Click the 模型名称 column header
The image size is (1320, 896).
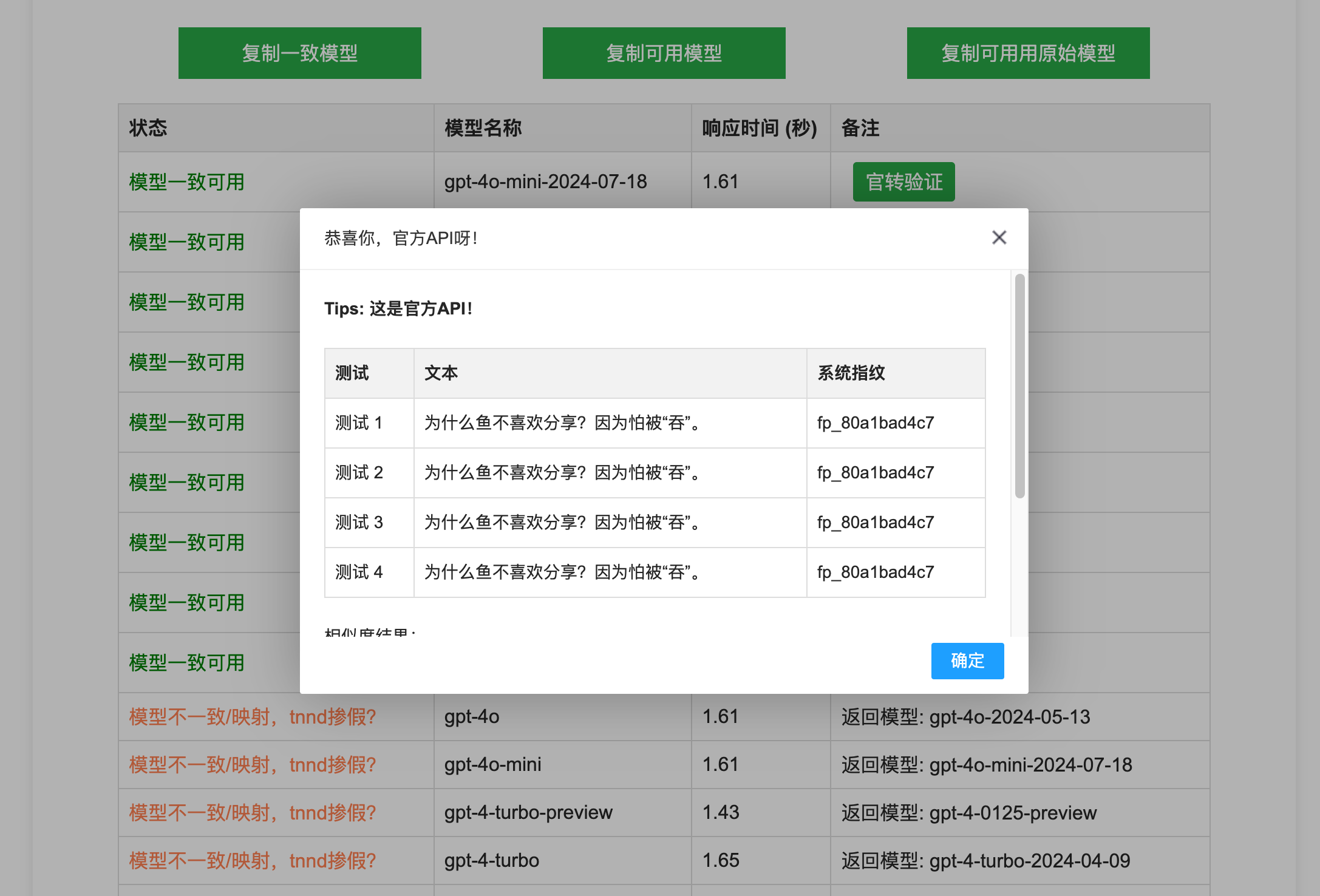[x=562, y=128]
